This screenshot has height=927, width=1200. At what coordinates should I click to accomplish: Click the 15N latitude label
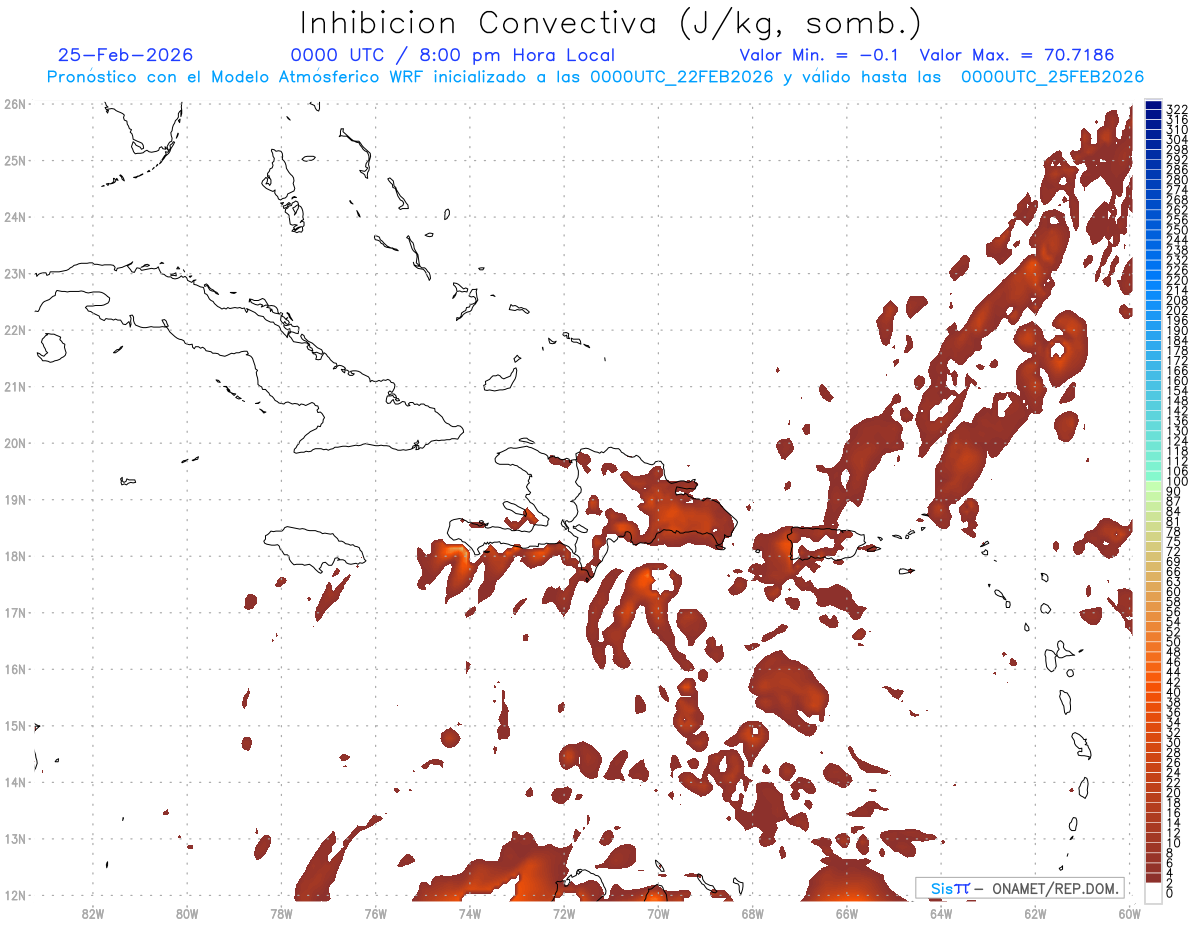click(x=15, y=726)
